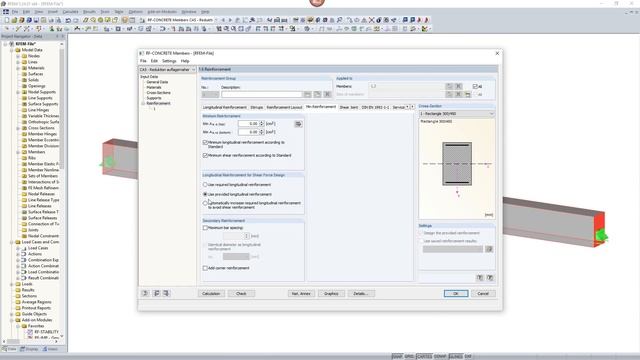The height and width of the screenshot is (360, 640).
Task: Click the new reinforcement group icon beside Description
Action: [x=307, y=94]
